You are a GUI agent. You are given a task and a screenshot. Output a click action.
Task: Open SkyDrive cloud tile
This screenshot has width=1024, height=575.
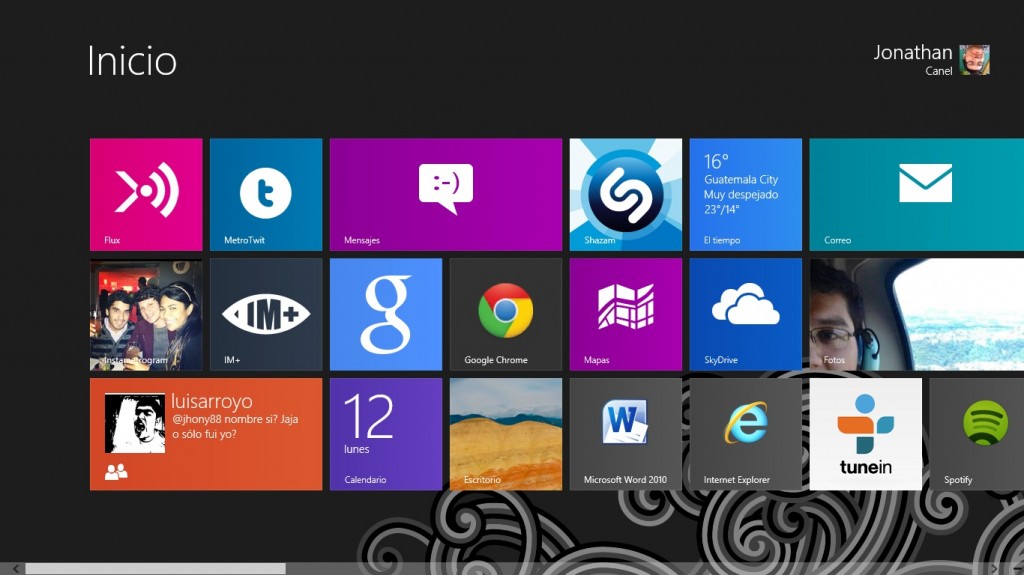point(745,314)
